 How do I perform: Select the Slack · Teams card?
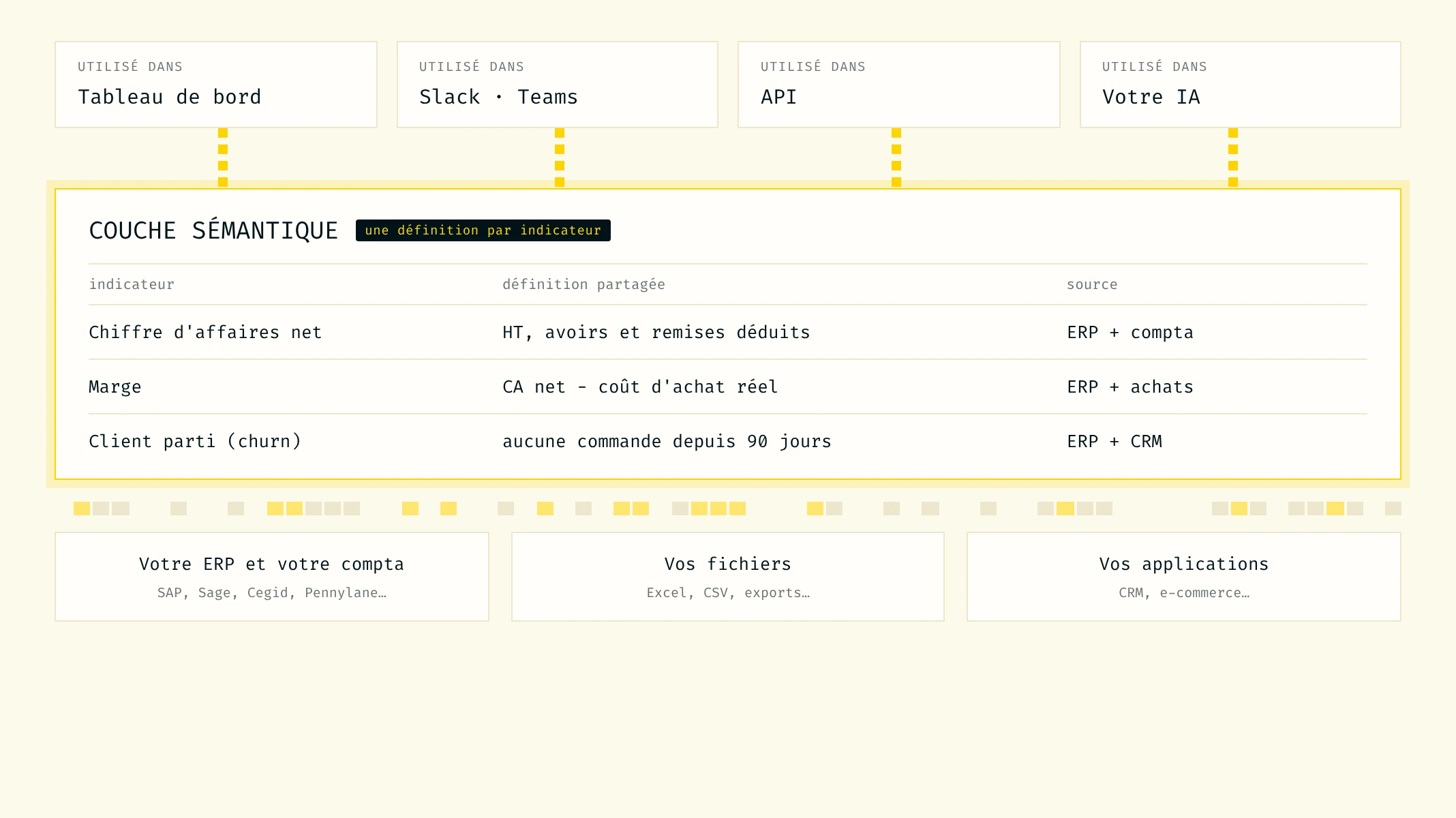coord(558,85)
